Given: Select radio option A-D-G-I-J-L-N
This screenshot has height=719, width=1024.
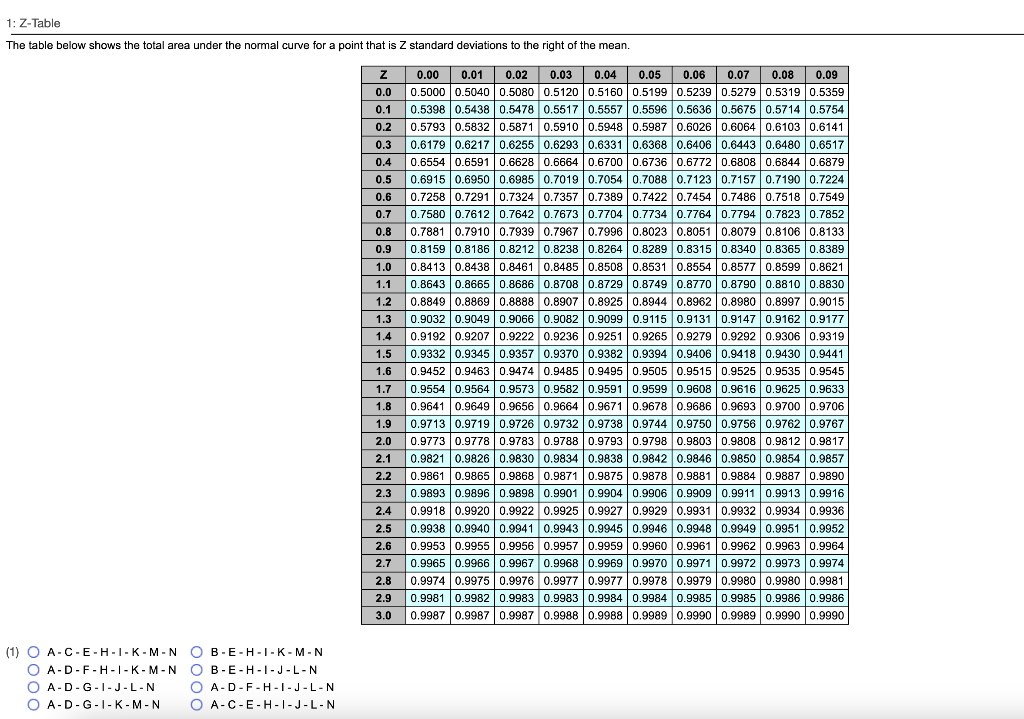Looking at the screenshot, I should point(35,687).
